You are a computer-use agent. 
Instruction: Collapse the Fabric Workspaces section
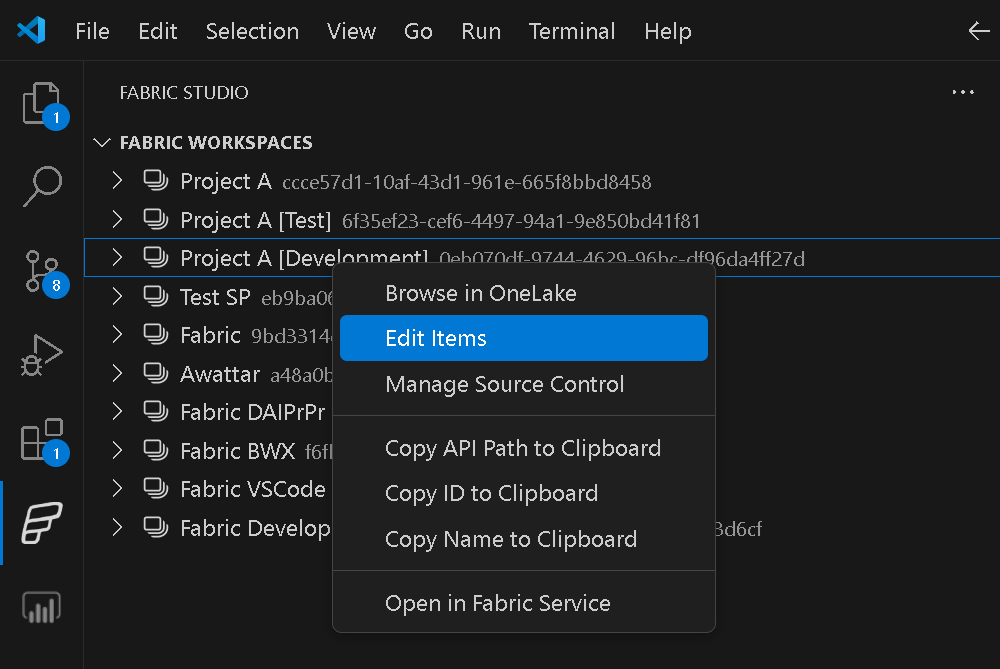[x=101, y=143]
